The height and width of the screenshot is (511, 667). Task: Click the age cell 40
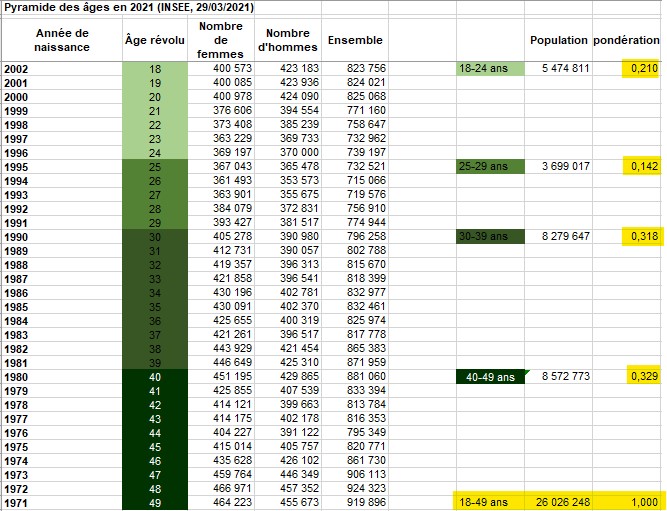(155, 377)
